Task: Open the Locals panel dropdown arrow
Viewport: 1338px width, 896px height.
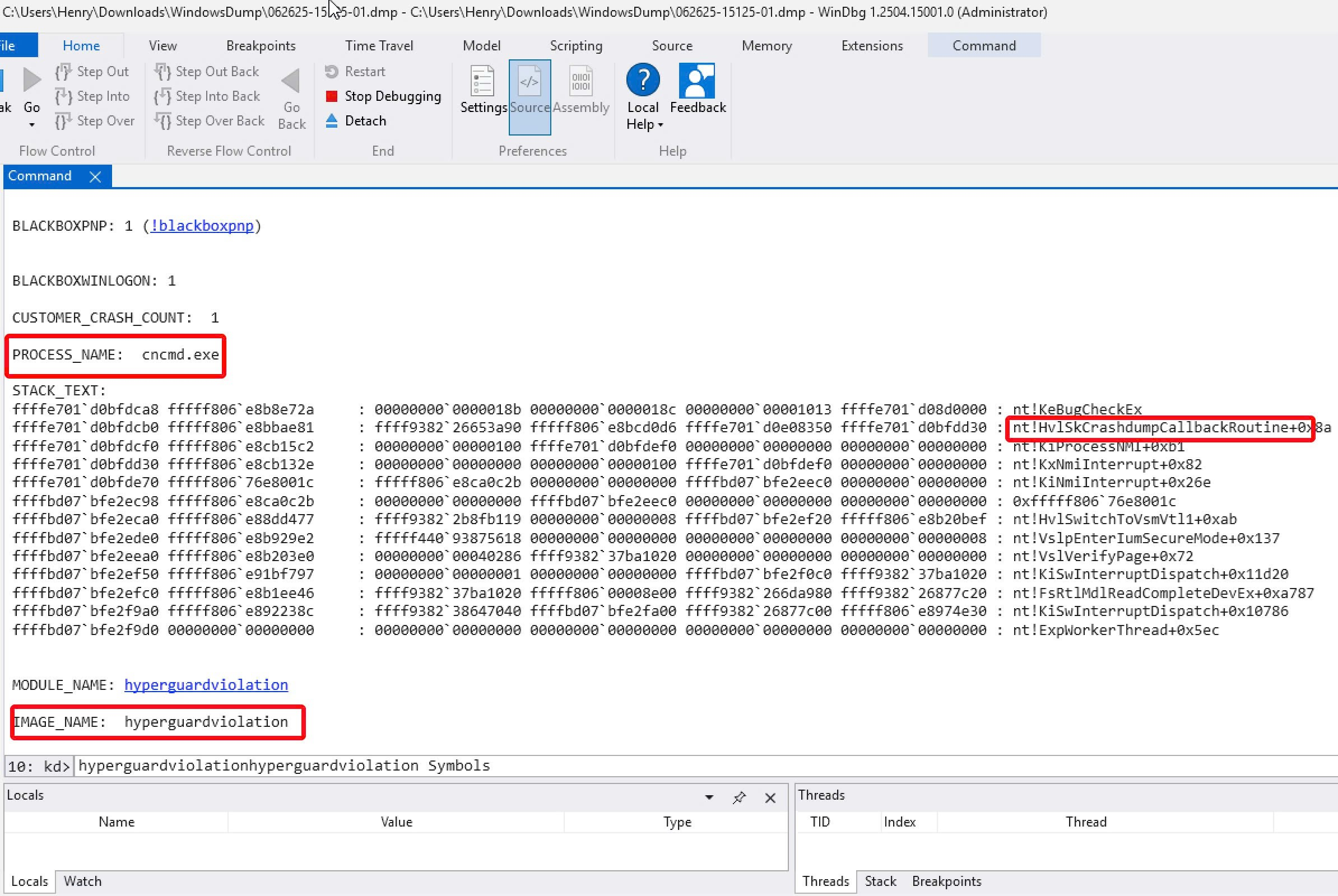Action: (709, 796)
